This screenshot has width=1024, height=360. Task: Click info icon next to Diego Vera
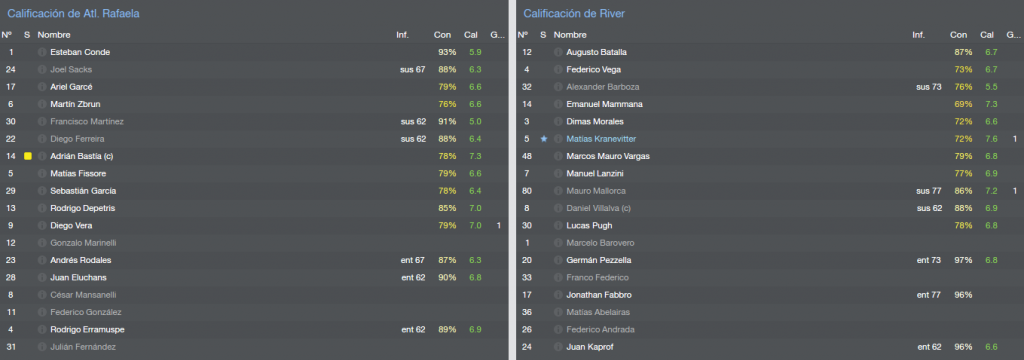tap(42, 225)
